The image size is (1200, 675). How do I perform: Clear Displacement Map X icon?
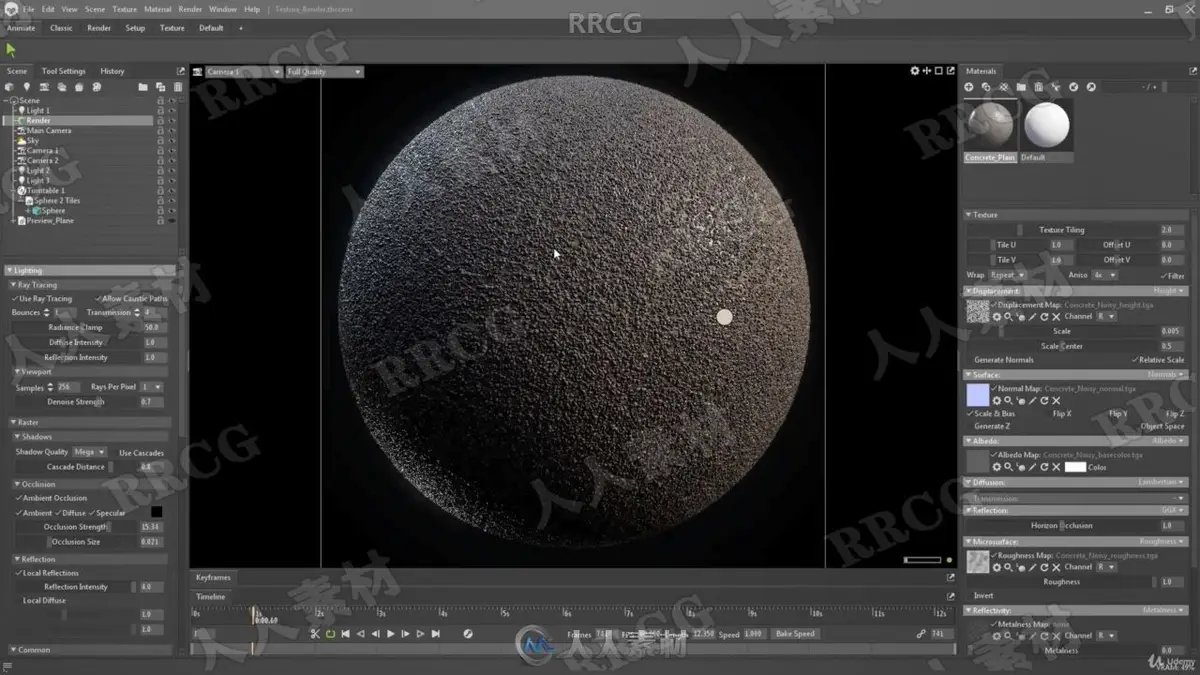[1056, 317]
